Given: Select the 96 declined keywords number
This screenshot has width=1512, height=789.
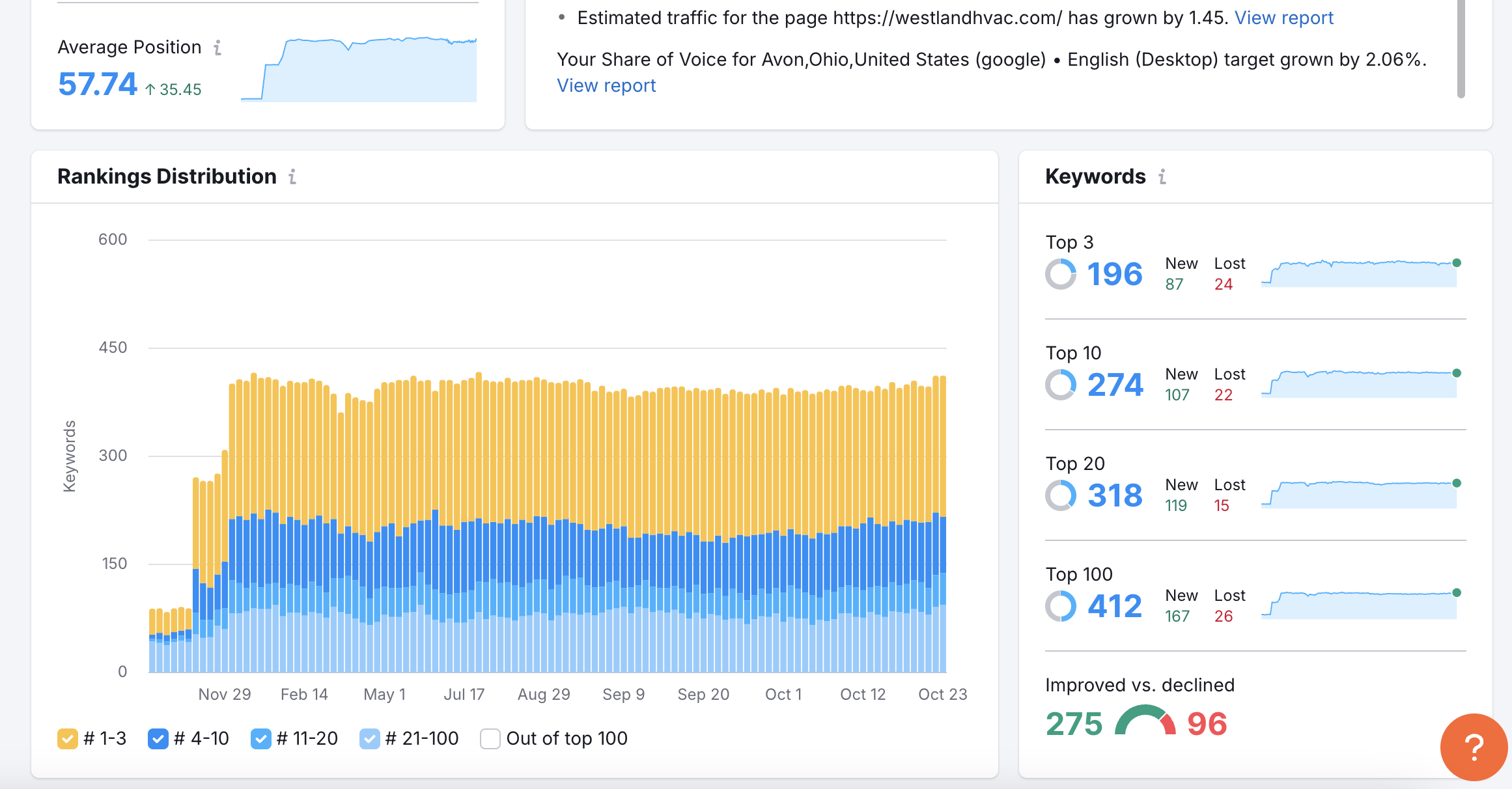Looking at the screenshot, I should pos(1207,724).
